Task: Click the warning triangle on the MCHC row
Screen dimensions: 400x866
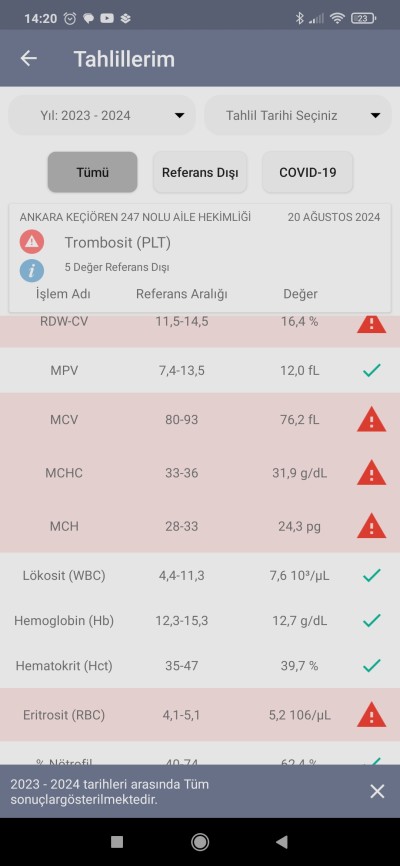Action: pos(371,473)
